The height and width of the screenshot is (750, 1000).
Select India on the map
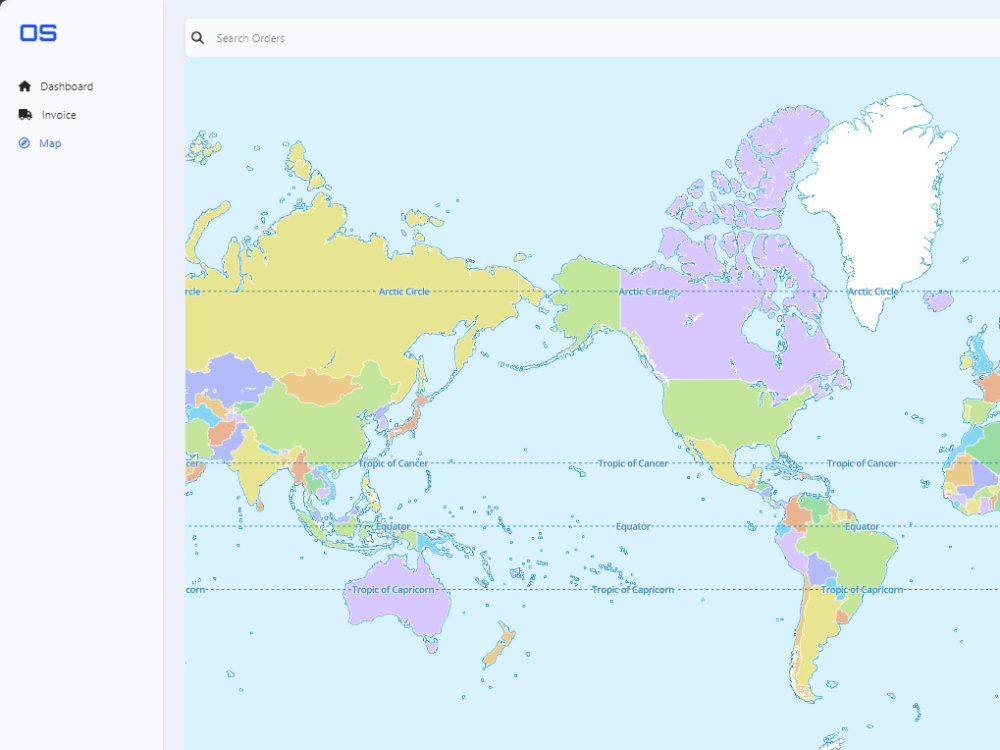click(x=252, y=466)
